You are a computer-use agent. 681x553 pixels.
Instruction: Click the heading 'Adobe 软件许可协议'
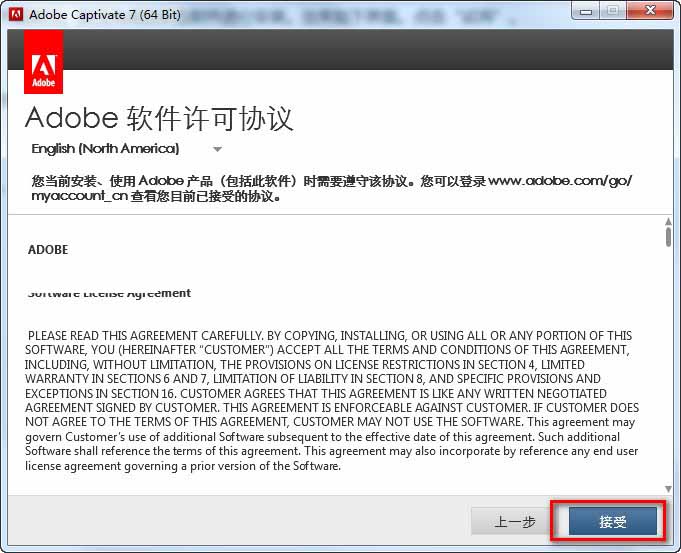159,118
